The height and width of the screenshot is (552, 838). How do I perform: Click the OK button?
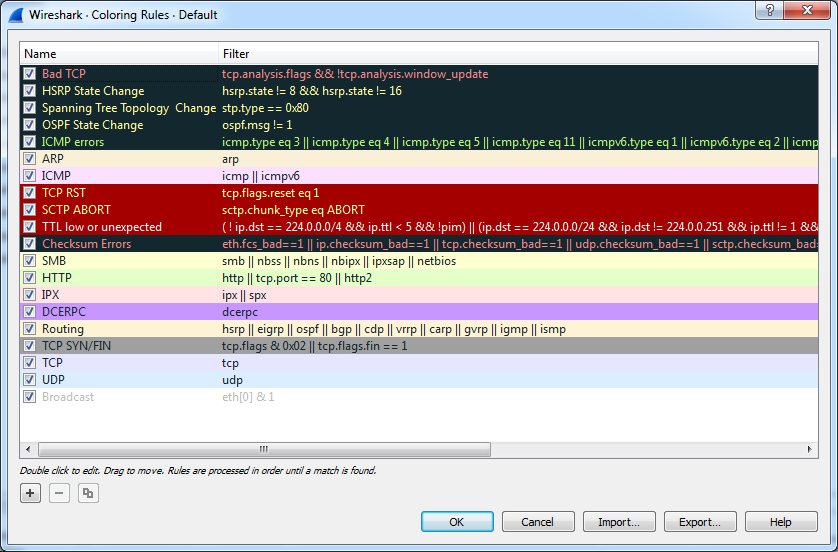[457, 522]
